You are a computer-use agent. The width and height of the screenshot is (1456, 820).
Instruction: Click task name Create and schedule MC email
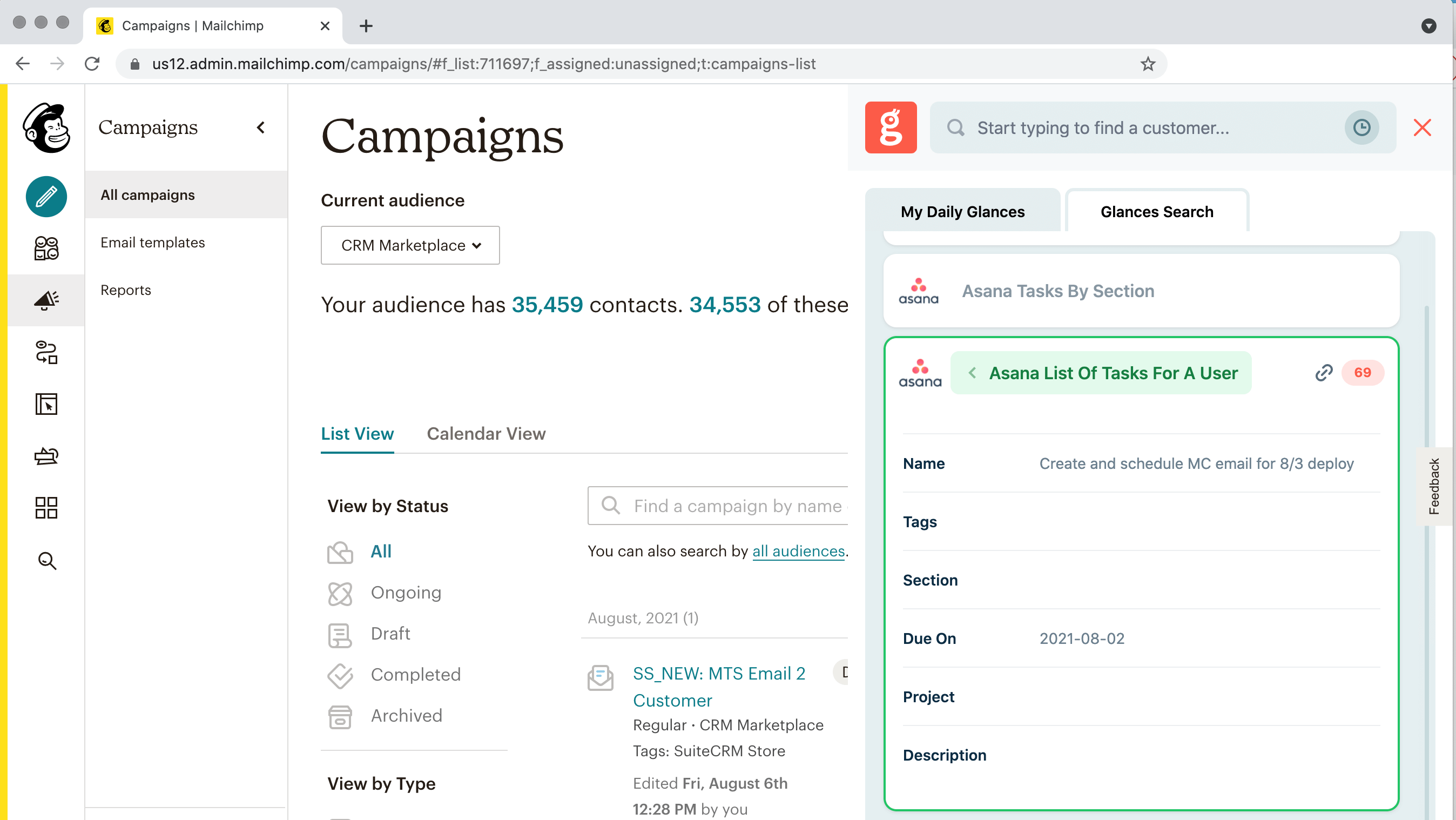tap(1196, 463)
